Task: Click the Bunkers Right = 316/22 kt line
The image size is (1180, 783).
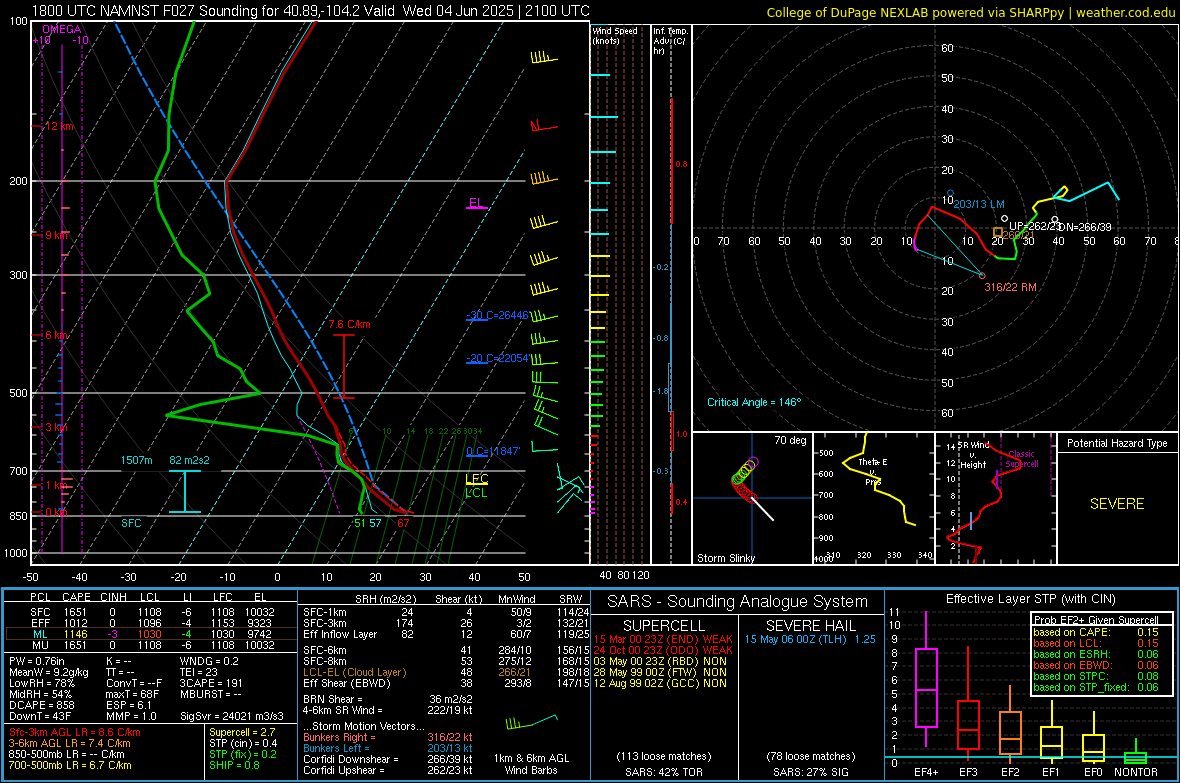Action: pyautogui.click(x=388, y=737)
